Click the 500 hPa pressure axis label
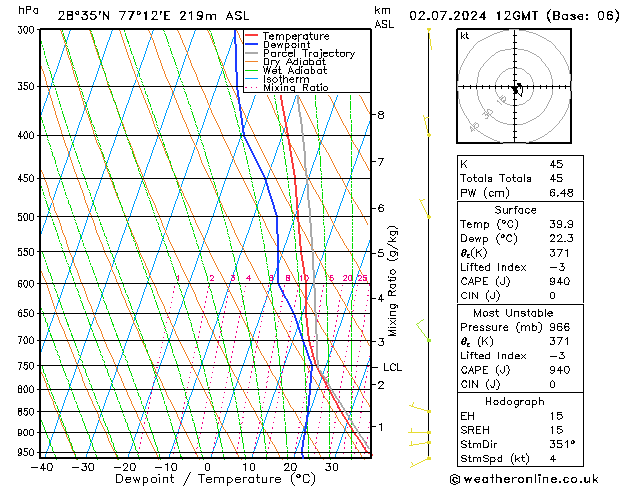This screenshot has width=629, height=486. [26, 217]
